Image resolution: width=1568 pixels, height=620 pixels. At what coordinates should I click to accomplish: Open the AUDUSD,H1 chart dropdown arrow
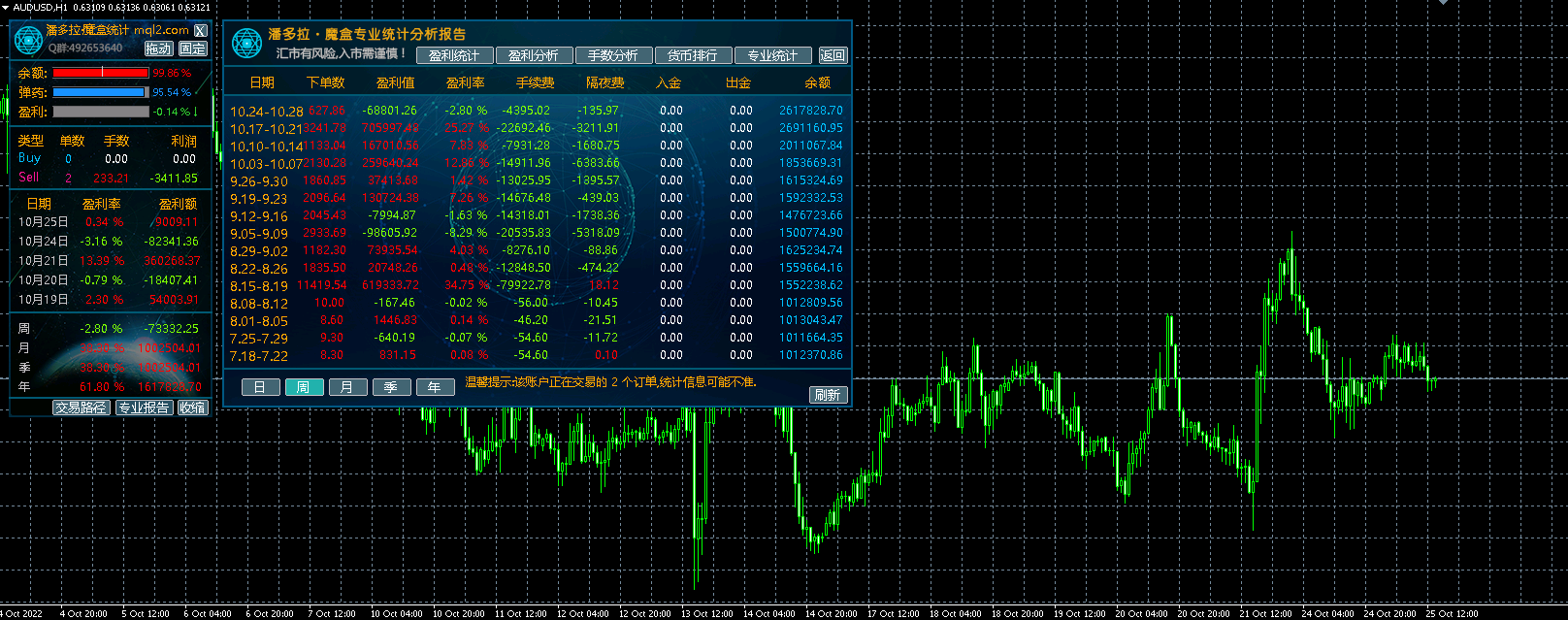(5, 7)
